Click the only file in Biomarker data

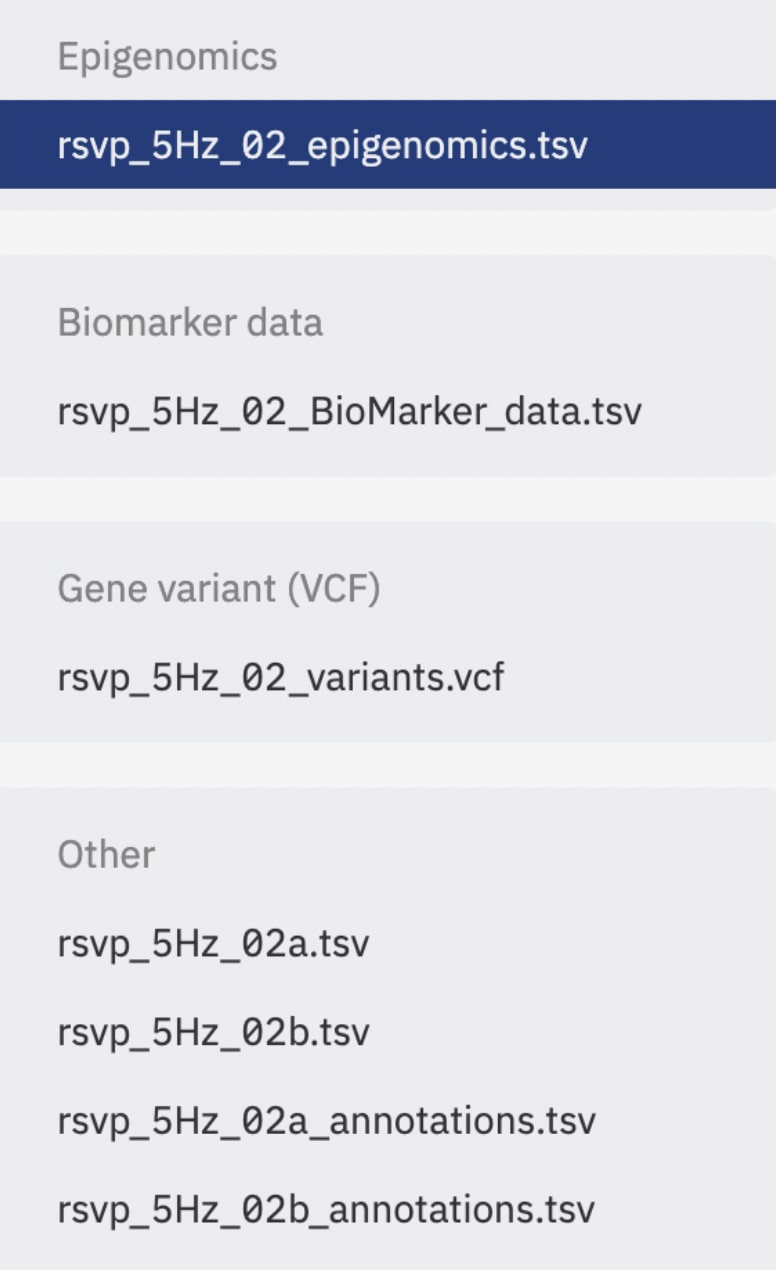[350, 411]
